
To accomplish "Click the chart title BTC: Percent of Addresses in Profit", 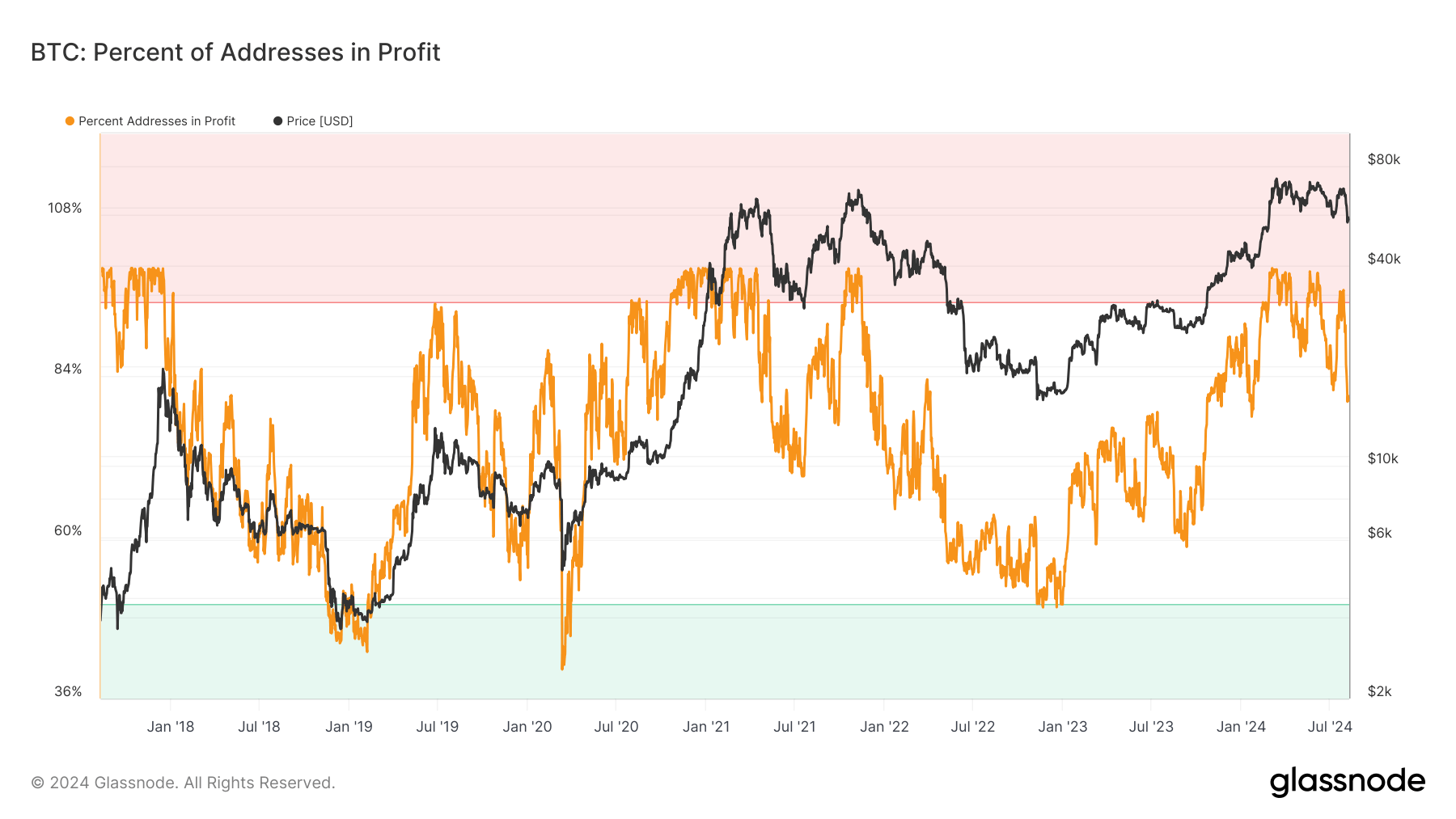I will coord(235,53).
